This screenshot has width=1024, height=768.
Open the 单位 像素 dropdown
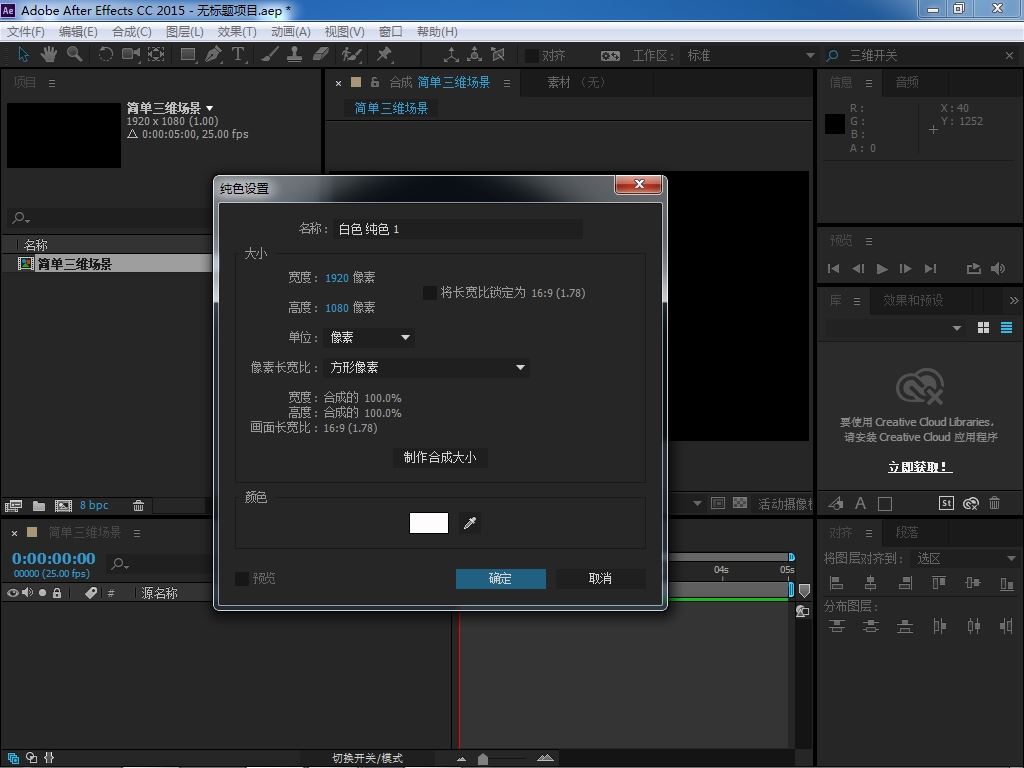click(369, 337)
